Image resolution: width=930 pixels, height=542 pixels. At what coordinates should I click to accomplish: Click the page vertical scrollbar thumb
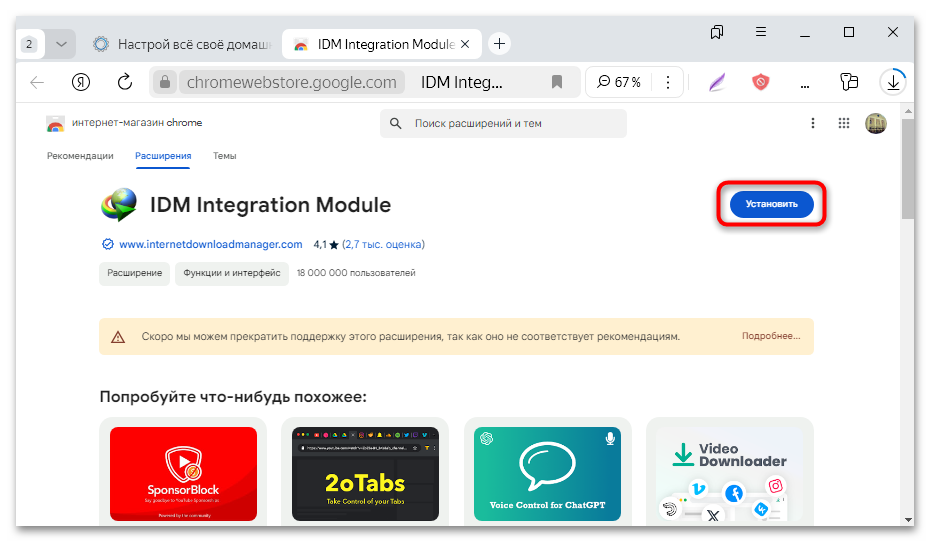pos(908,169)
